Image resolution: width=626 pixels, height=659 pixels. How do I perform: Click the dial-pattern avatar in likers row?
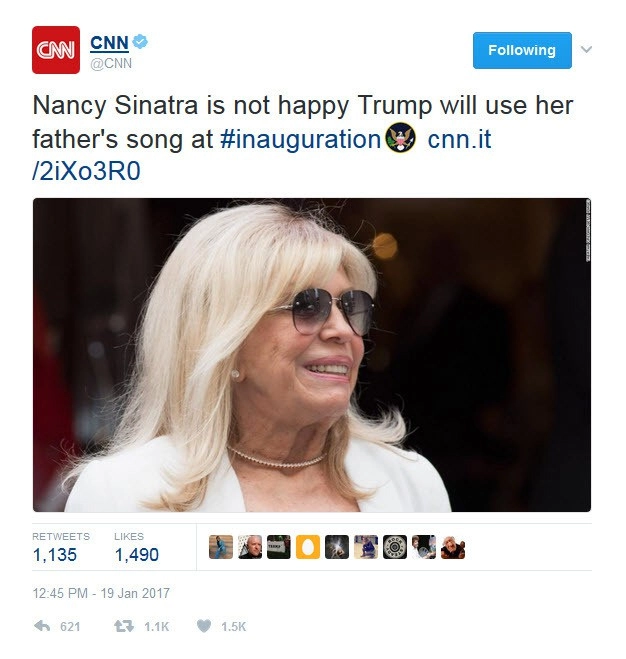[x=395, y=547]
